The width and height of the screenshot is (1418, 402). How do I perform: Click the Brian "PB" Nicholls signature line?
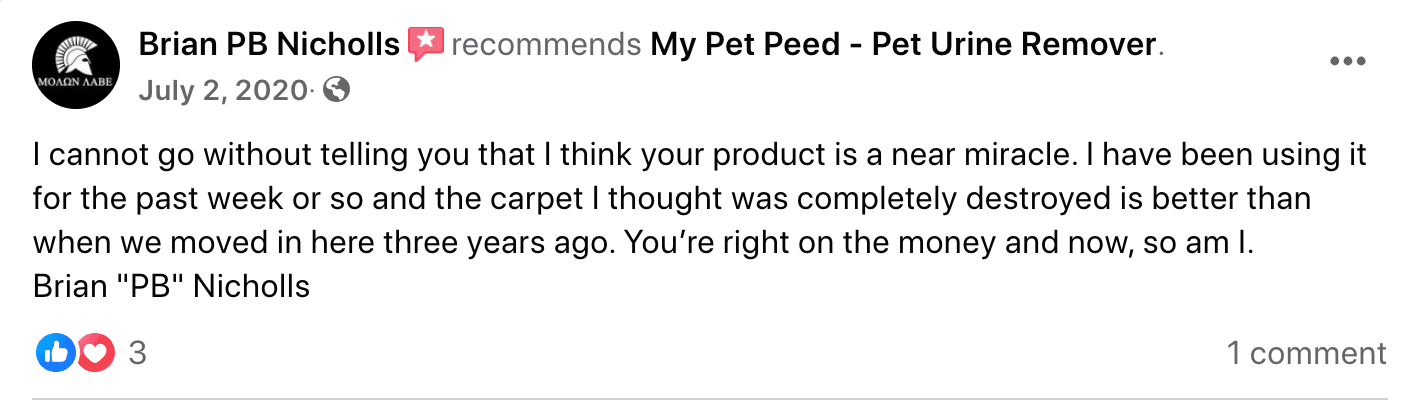171,287
